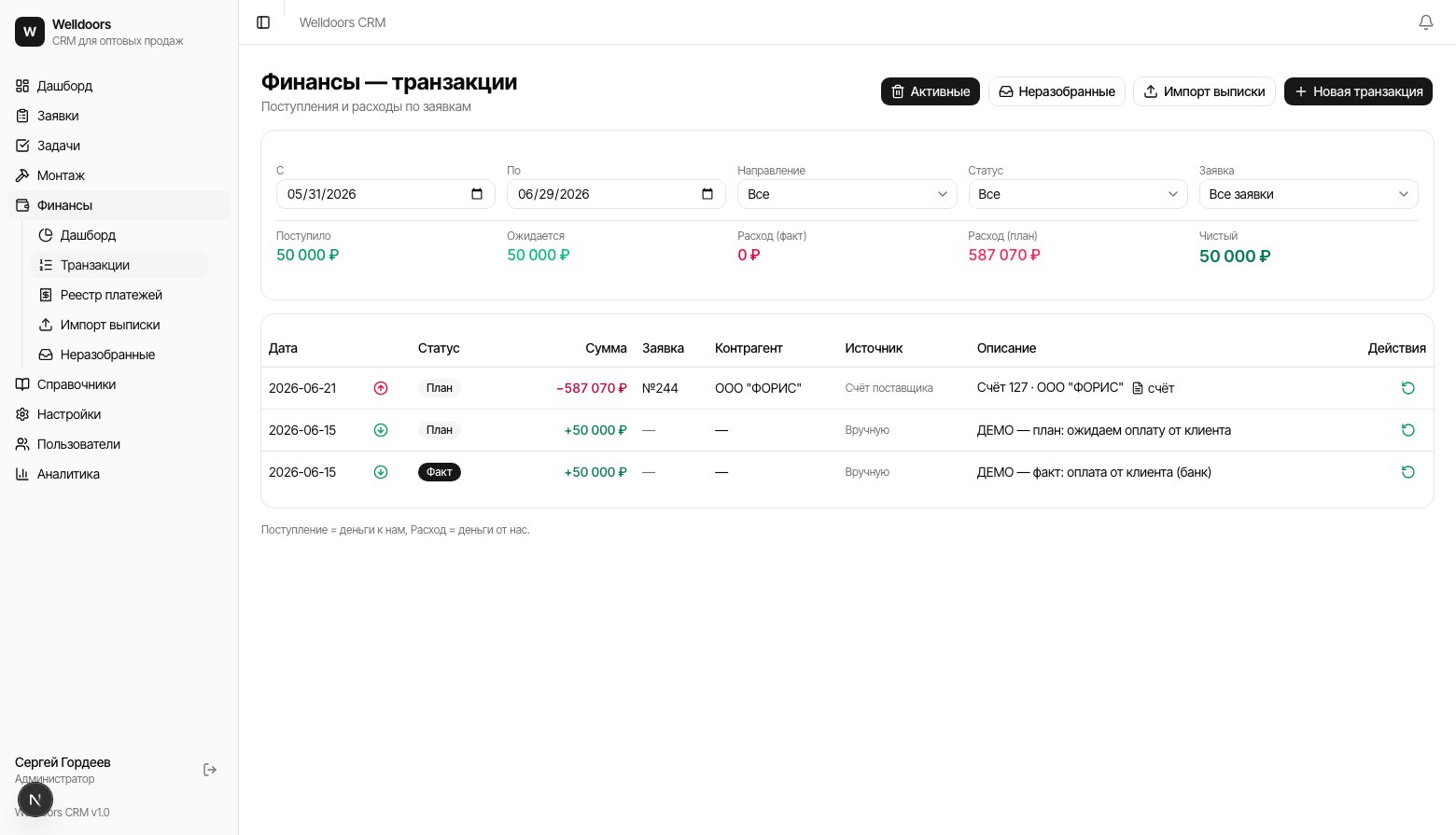Open Импорт выписки in sidebar
The width and height of the screenshot is (1456, 835).
point(119,325)
